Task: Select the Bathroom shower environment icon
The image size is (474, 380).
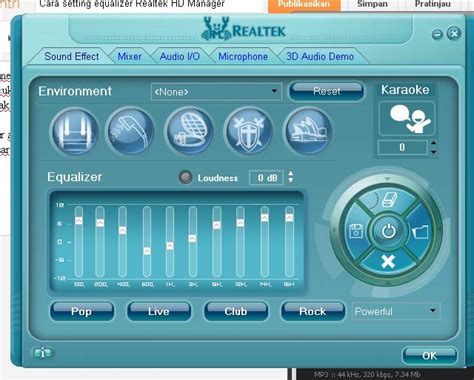Action: click(131, 131)
